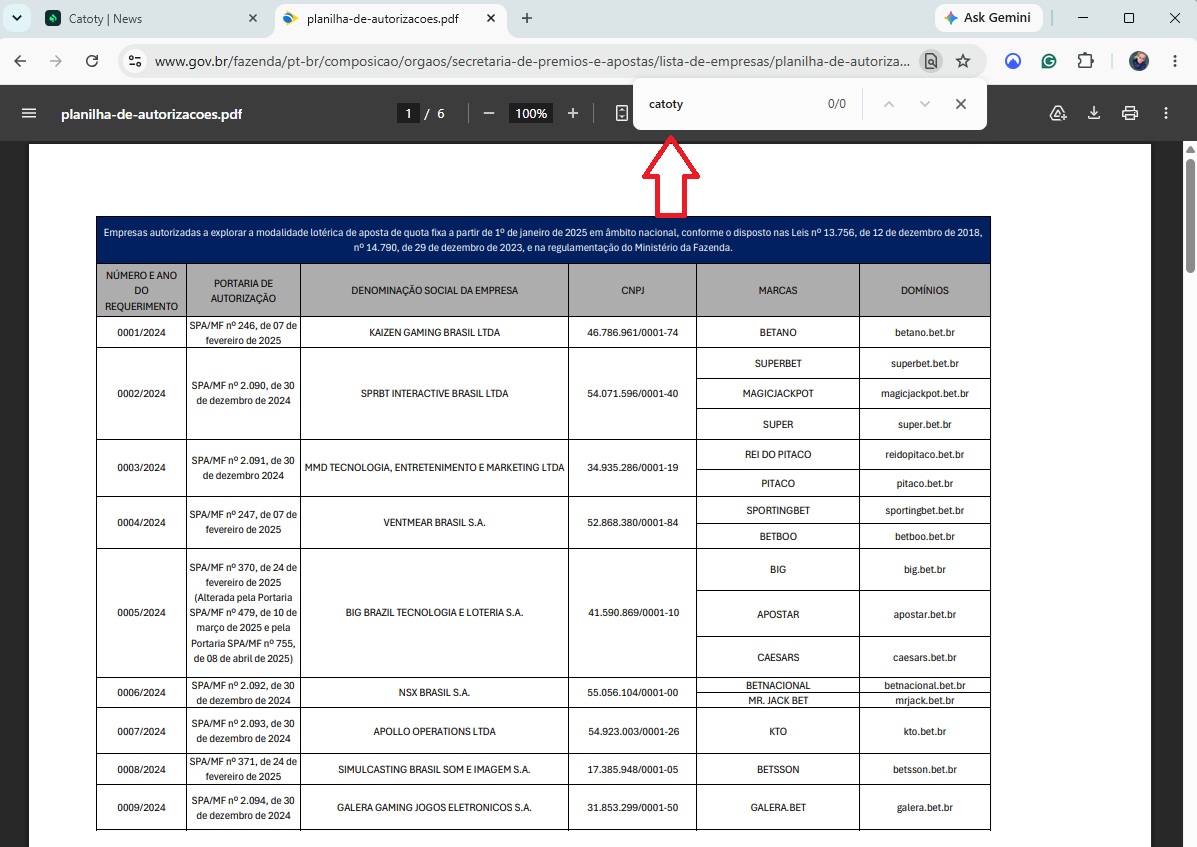The height and width of the screenshot is (847, 1197).
Task: Click the CNPJ 34.935.286/0001-19 cell
Action: [632, 468]
